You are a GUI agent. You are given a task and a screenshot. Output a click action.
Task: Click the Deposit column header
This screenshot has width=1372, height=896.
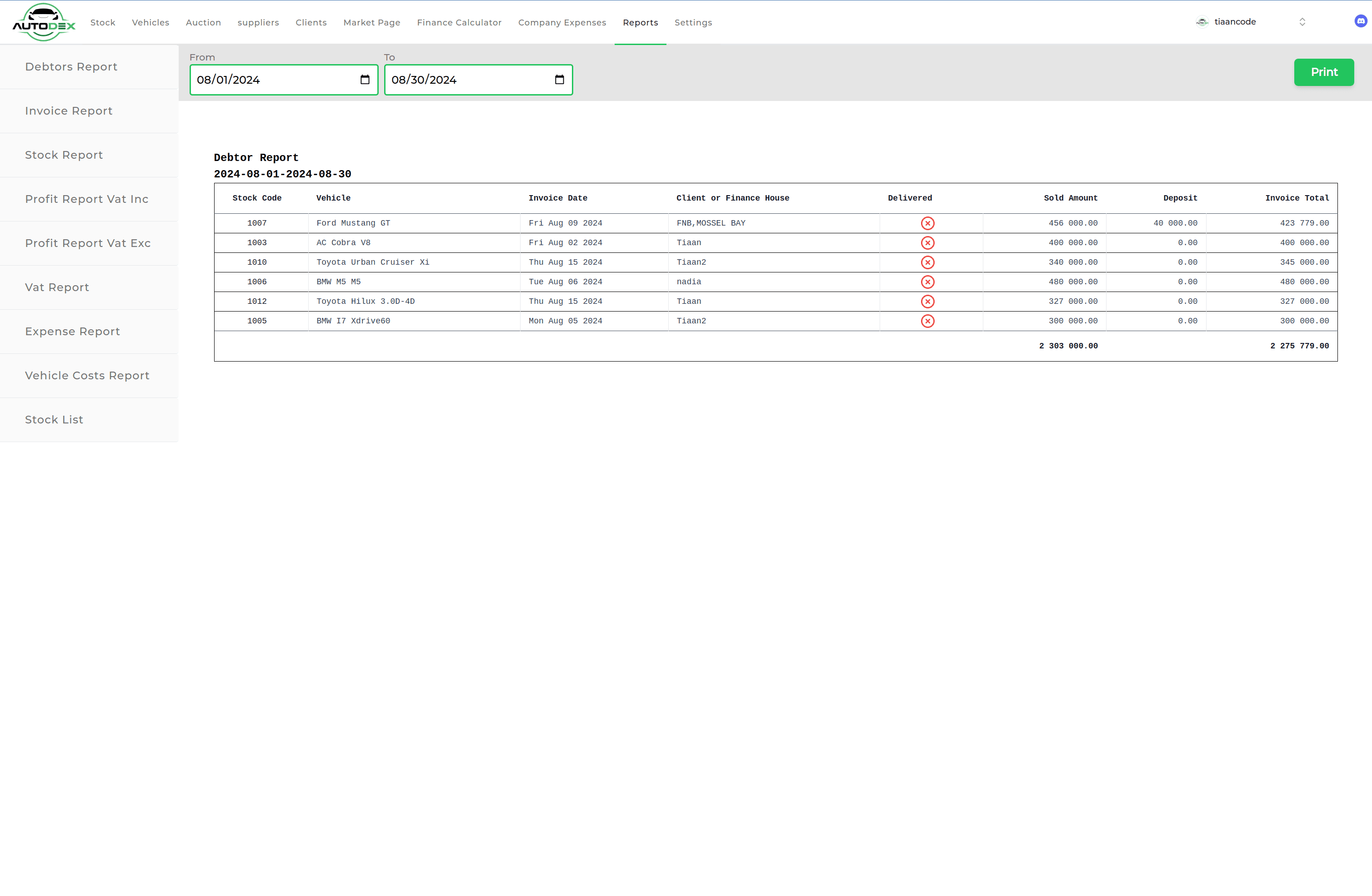click(x=1180, y=198)
